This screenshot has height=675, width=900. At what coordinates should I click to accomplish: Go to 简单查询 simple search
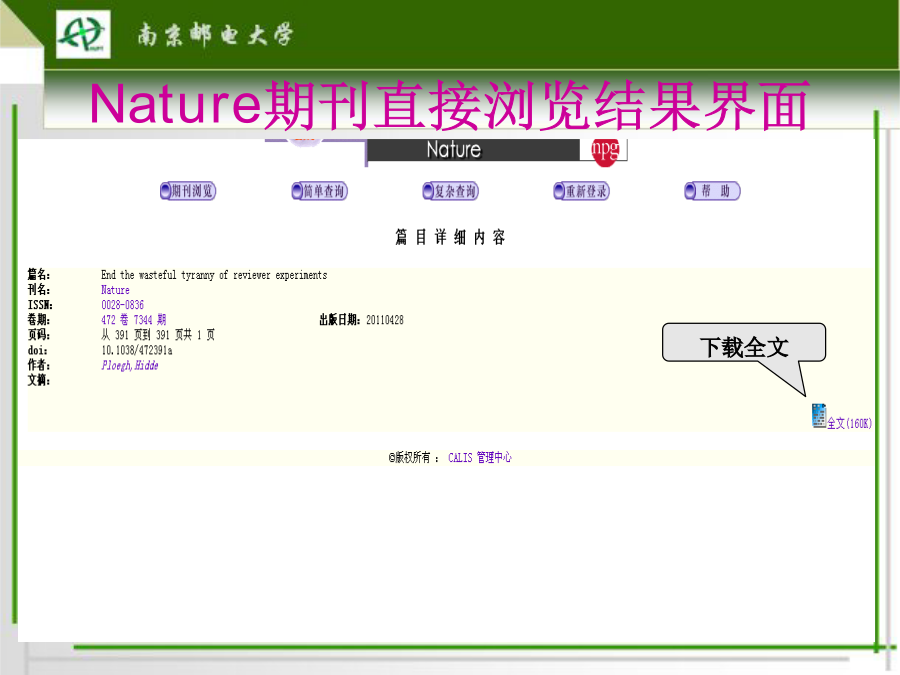coord(320,191)
